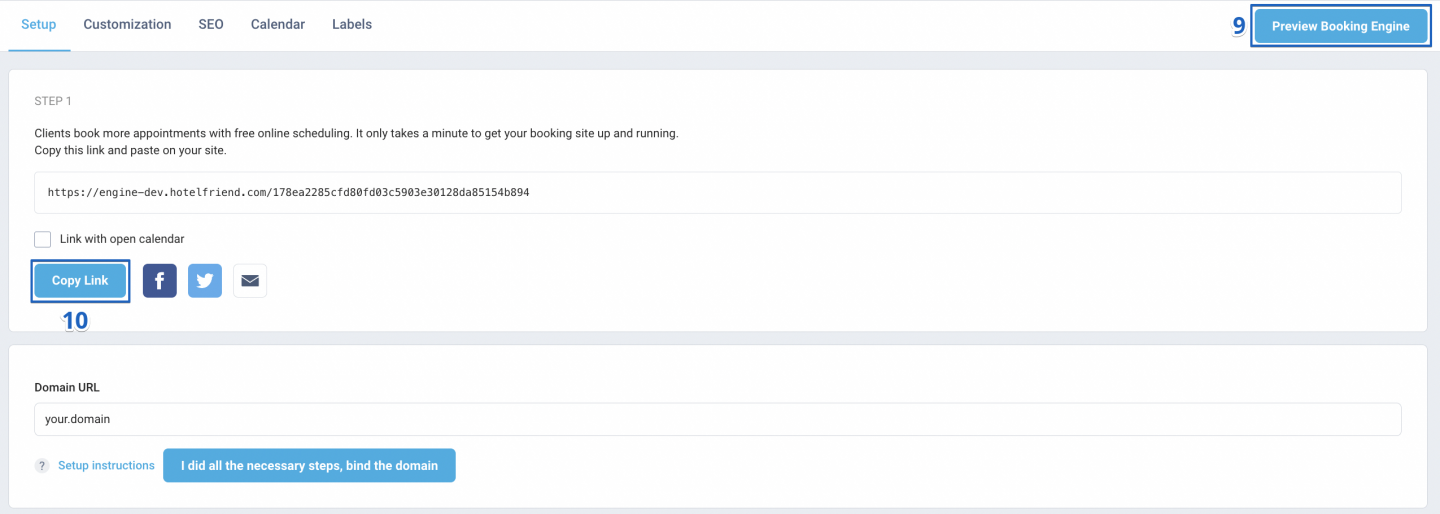This screenshot has width=1440, height=514.
Task: Switch to the Customization tab
Action: point(127,24)
